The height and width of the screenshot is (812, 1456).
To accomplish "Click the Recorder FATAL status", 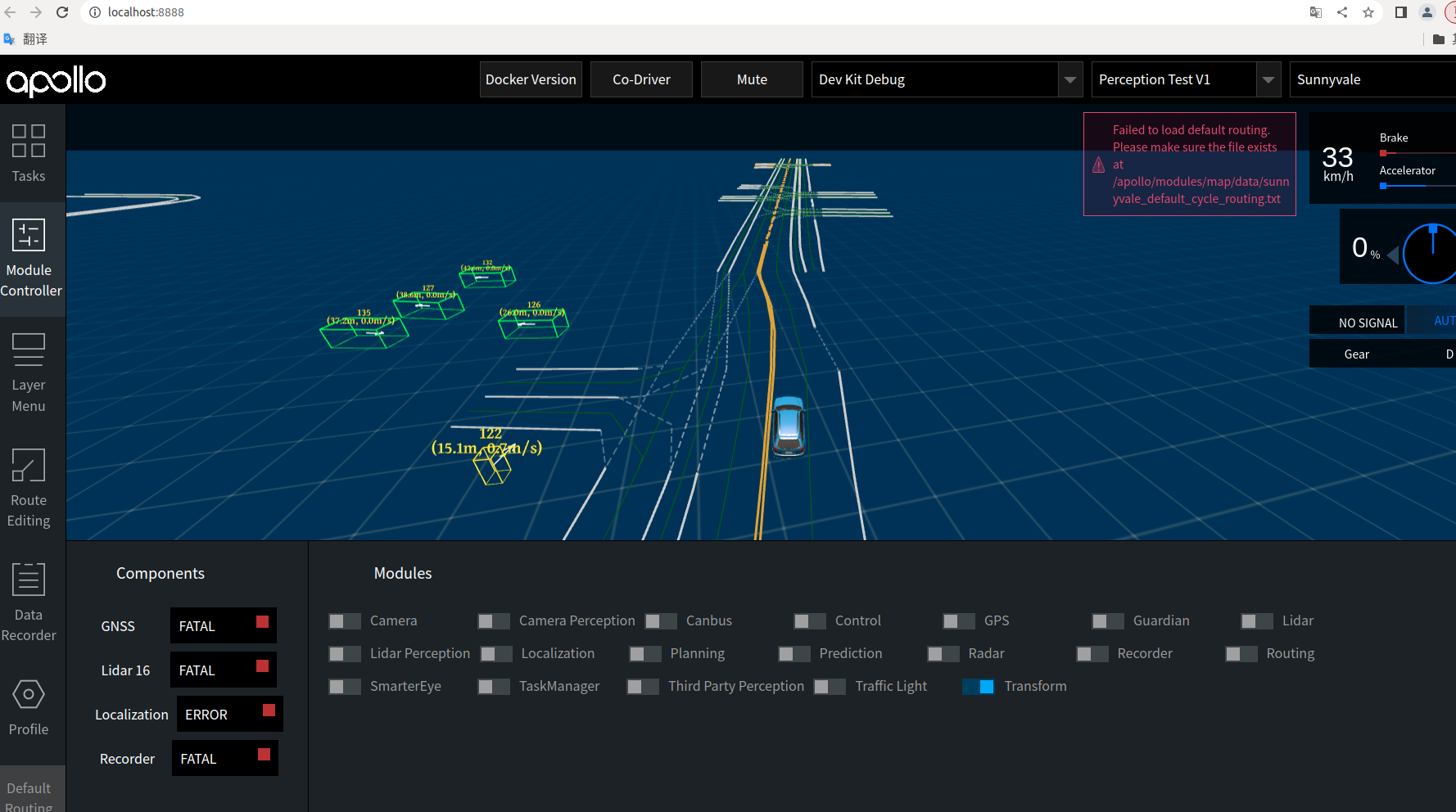I will 225,759.
